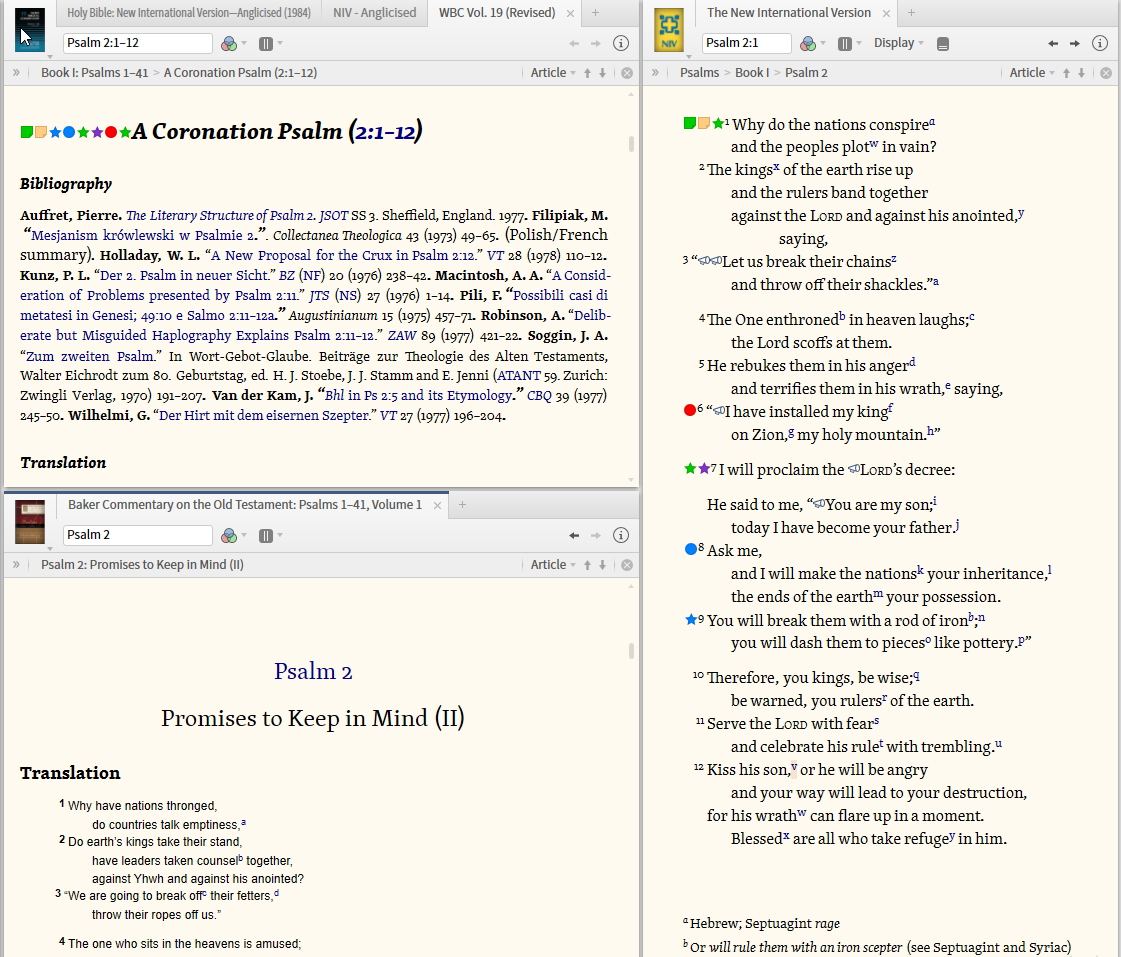Open parallel resources icon in the WBC panel
Viewport: 1121px width, 957px height.
[266, 44]
